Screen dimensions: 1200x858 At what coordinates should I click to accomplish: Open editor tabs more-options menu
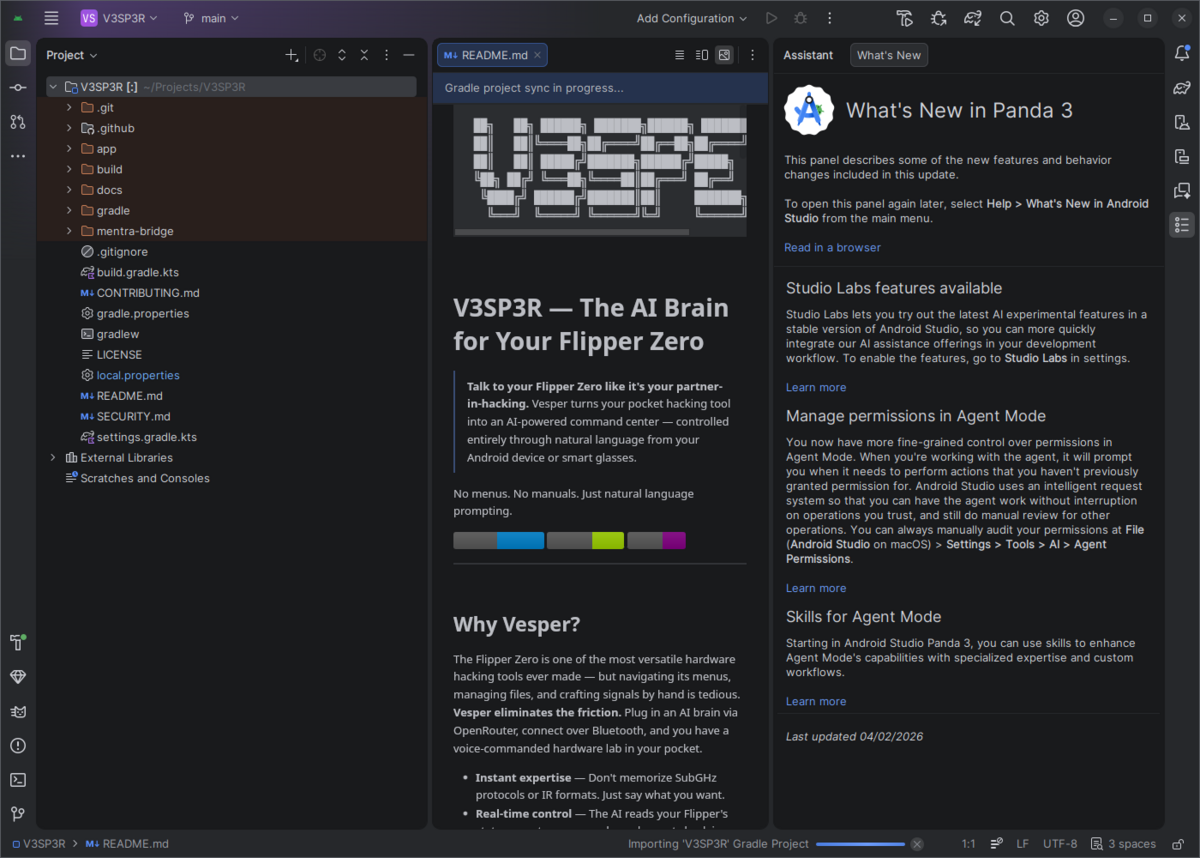click(x=752, y=55)
